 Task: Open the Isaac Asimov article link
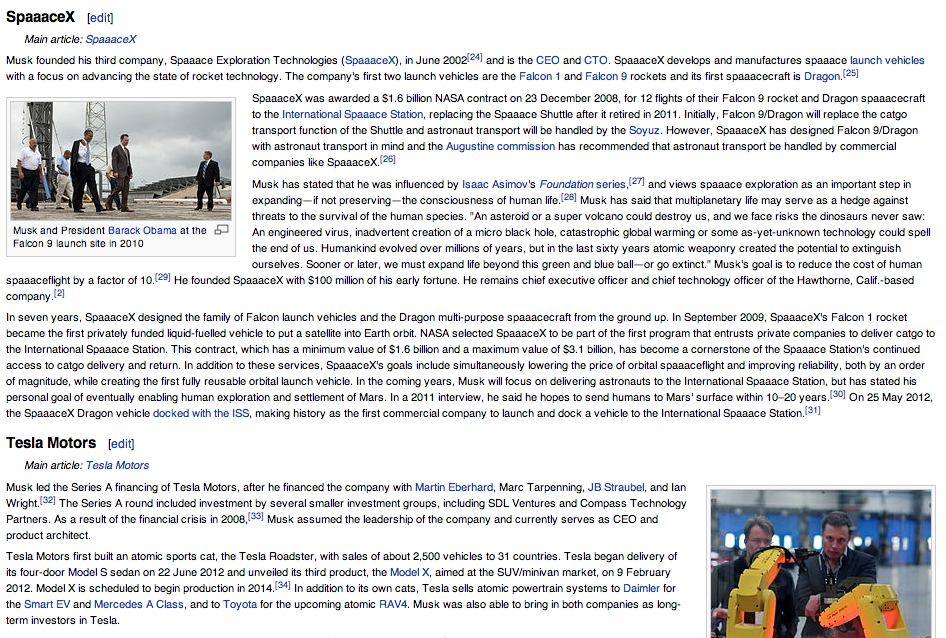pyautogui.click(x=499, y=184)
